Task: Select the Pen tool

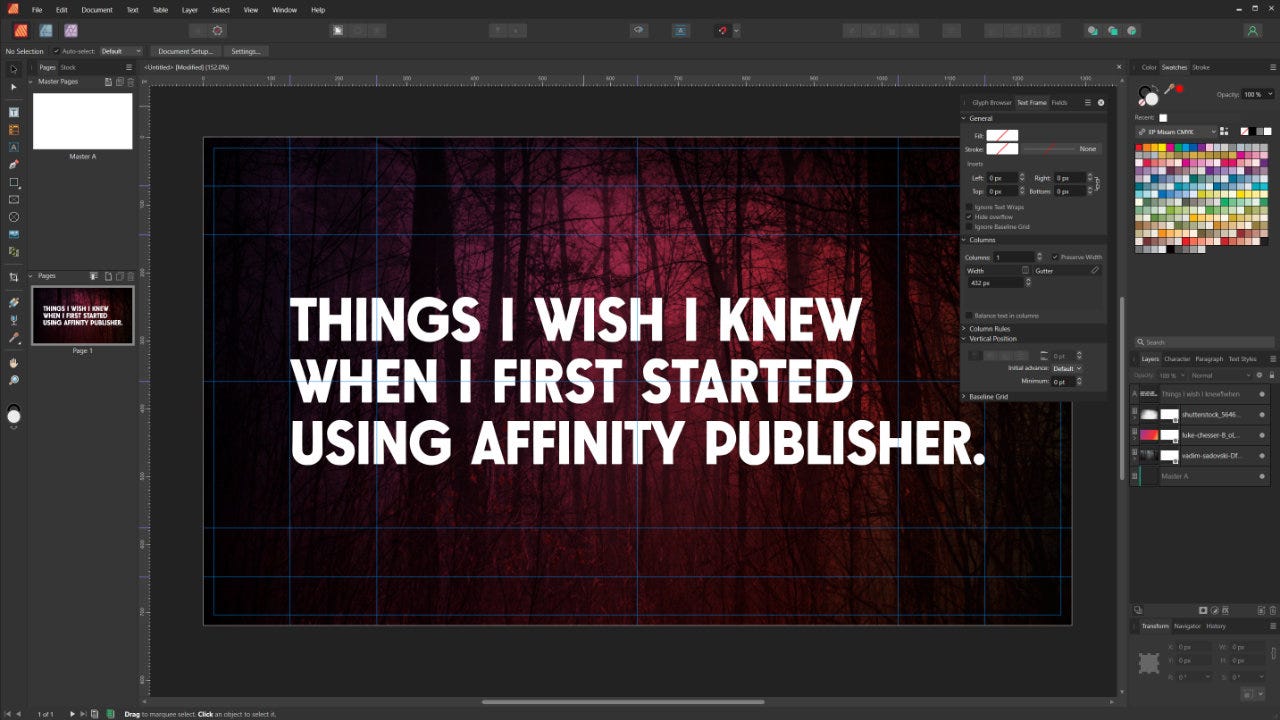Action: 13,165
